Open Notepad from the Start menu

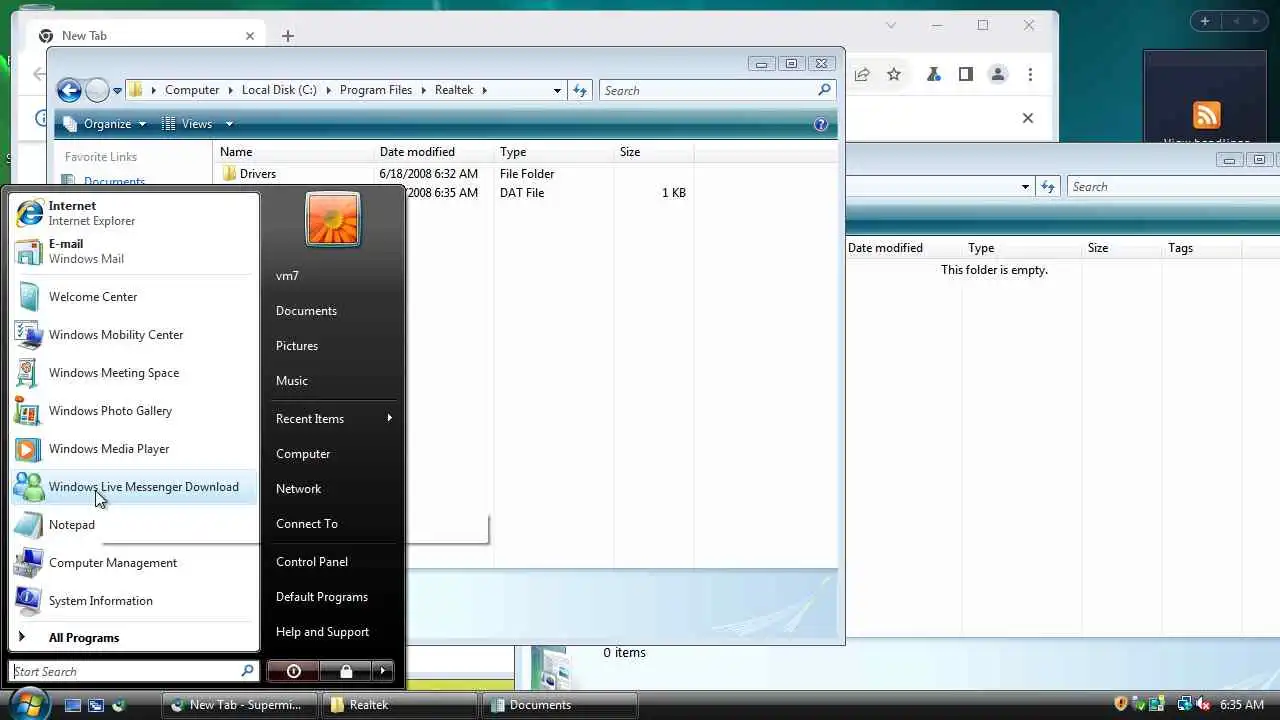[134, 525]
